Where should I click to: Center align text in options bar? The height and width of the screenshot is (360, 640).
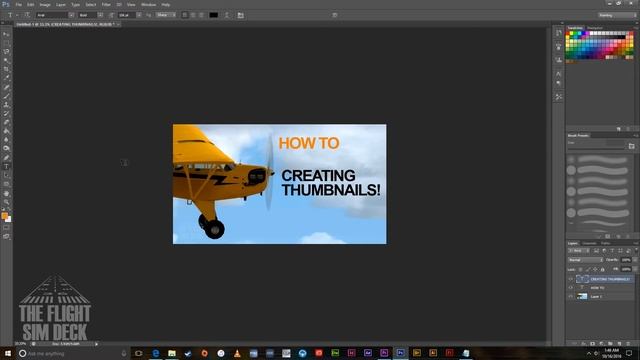click(193, 15)
